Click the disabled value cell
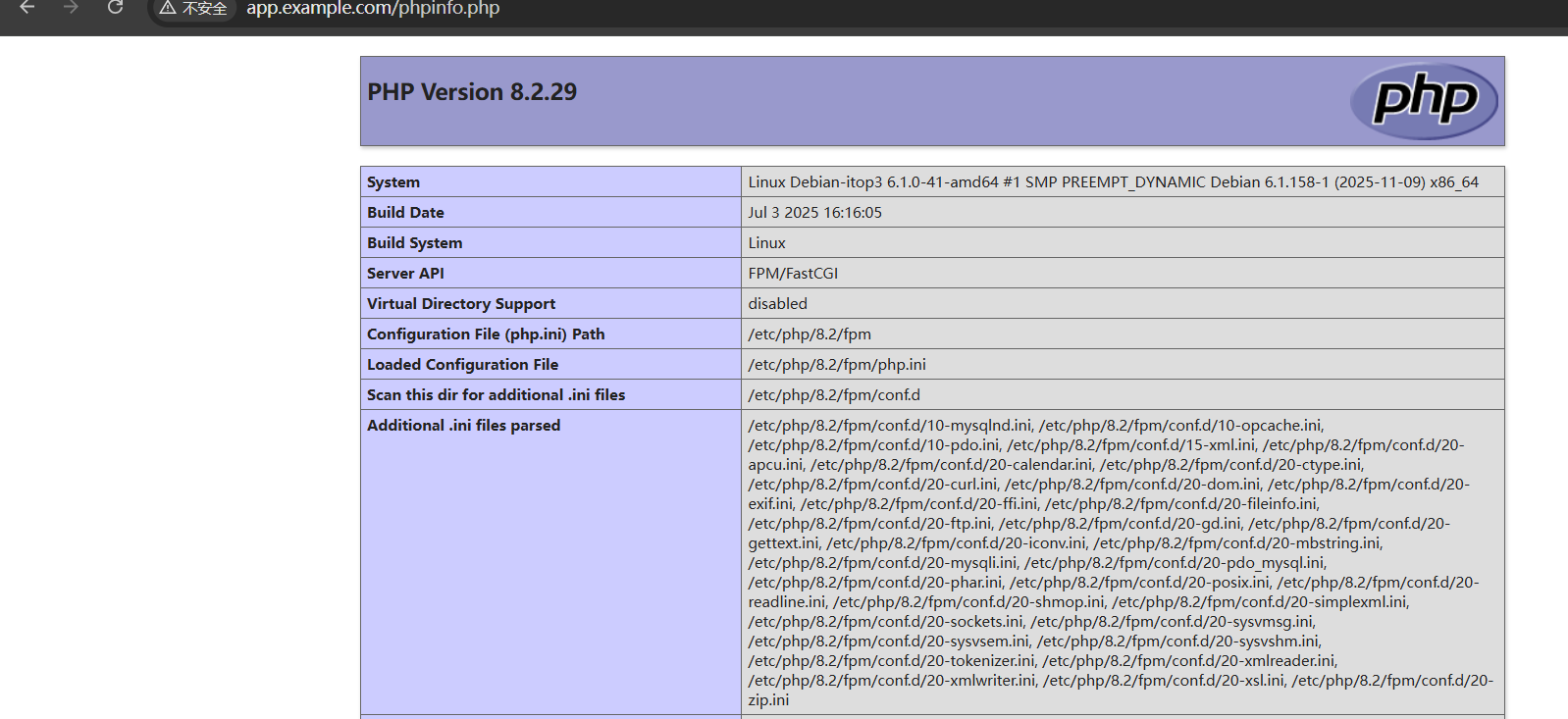 (777, 304)
